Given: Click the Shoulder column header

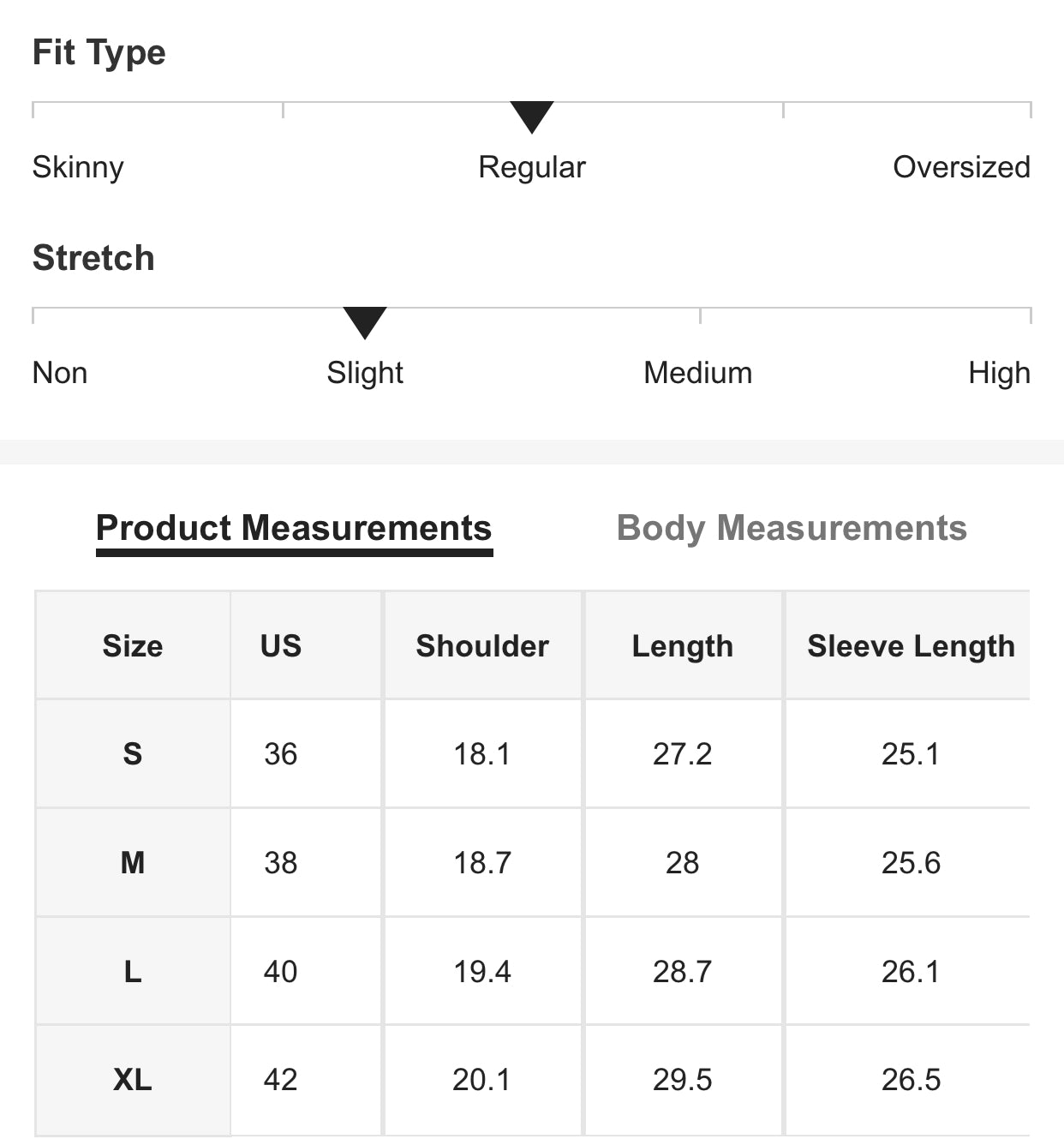Looking at the screenshot, I should (x=482, y=645).
